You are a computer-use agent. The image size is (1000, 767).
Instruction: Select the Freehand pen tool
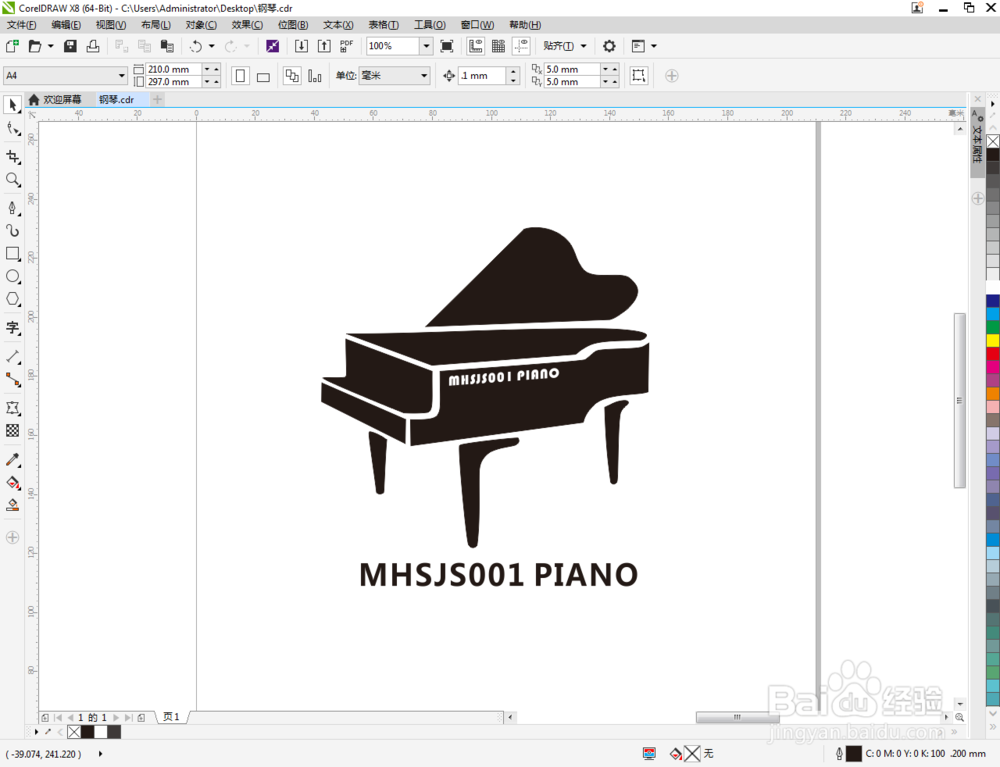[12, 208]
